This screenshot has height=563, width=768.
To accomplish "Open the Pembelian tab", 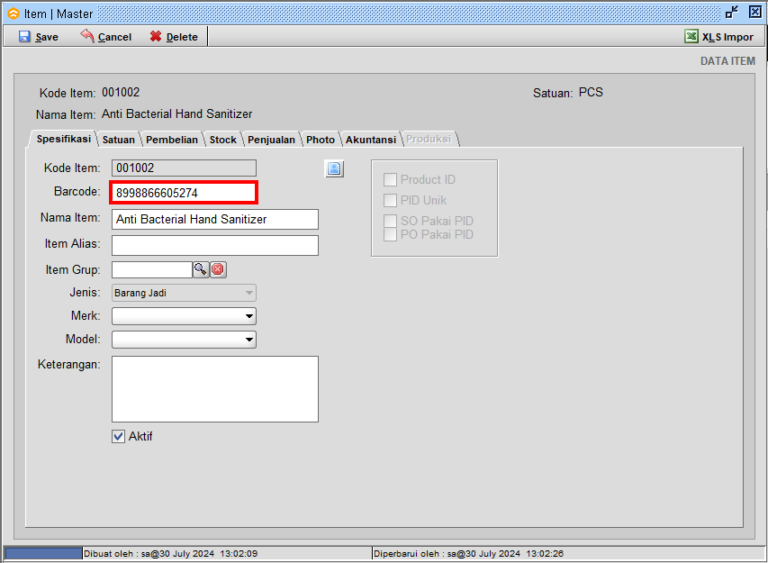I will point(172,140).
